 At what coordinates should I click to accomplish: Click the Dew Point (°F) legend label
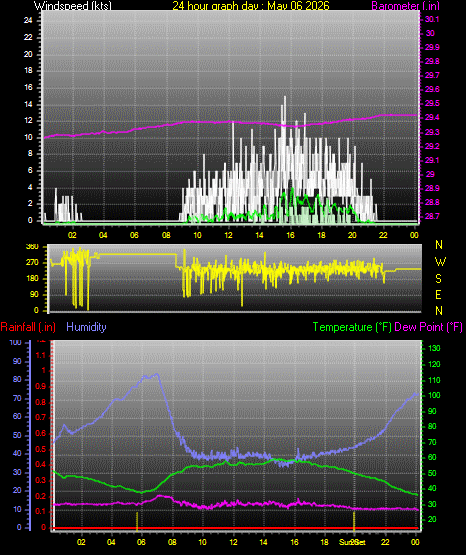[428, 327]
